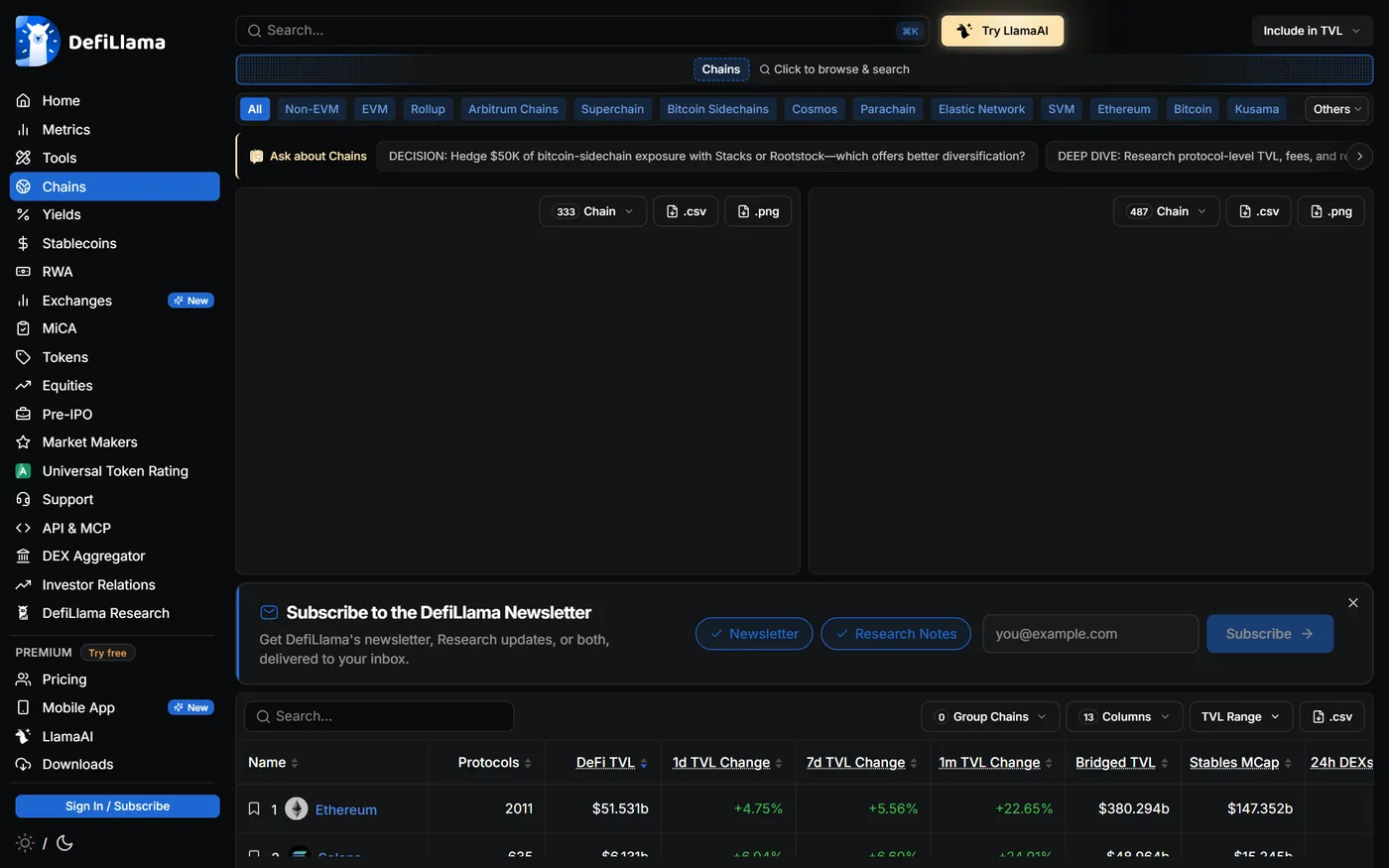This screenshot has height=868, width=1389.
Task: Close the newsletter subscription banner
Action: [x=1353, y=603]
